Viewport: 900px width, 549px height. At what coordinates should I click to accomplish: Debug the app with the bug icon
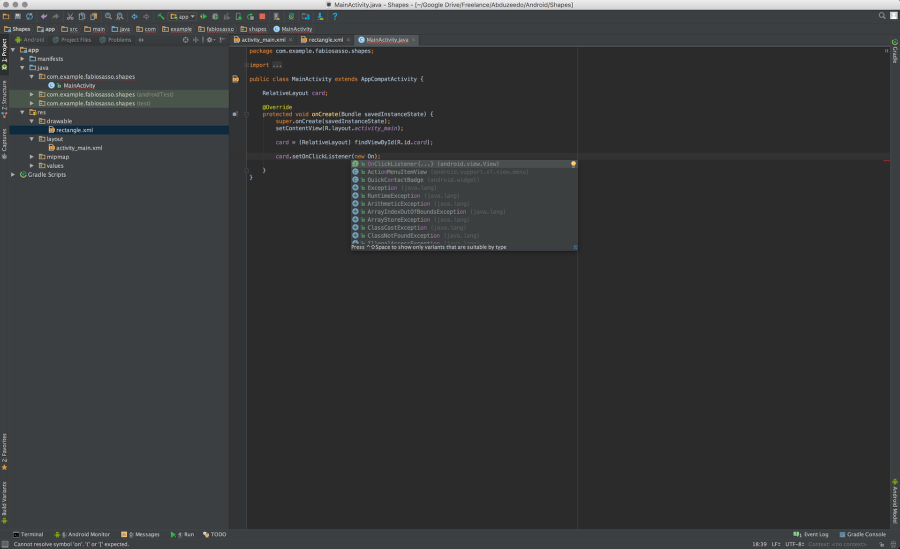pyautogui.click(x=215, y=17)
